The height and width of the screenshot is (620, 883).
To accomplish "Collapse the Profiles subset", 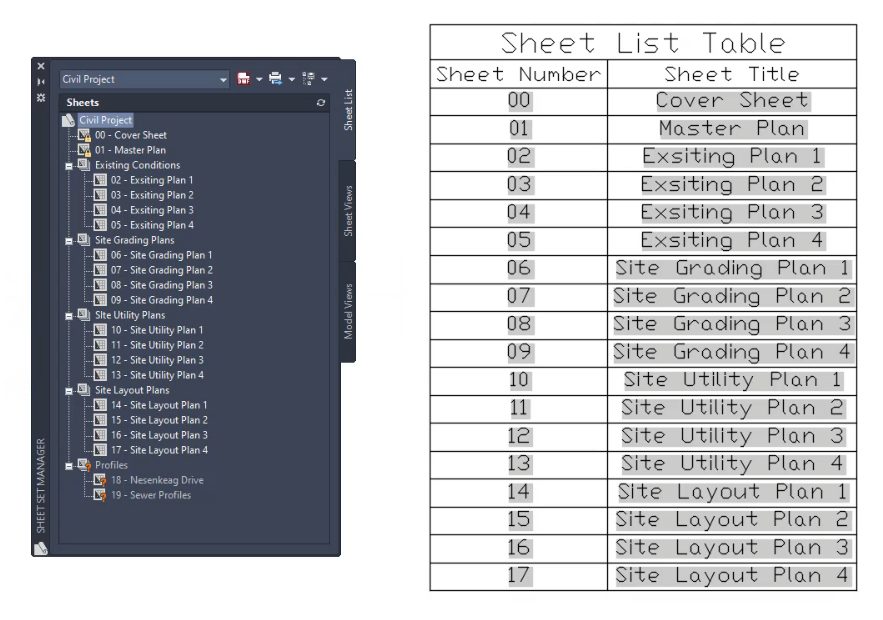I will coord(69,466).
